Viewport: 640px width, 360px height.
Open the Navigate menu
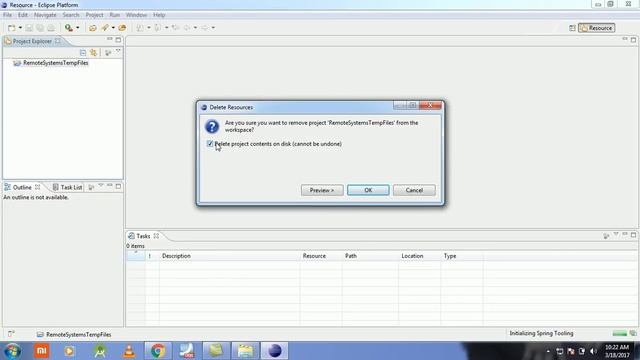click(45, 15)
